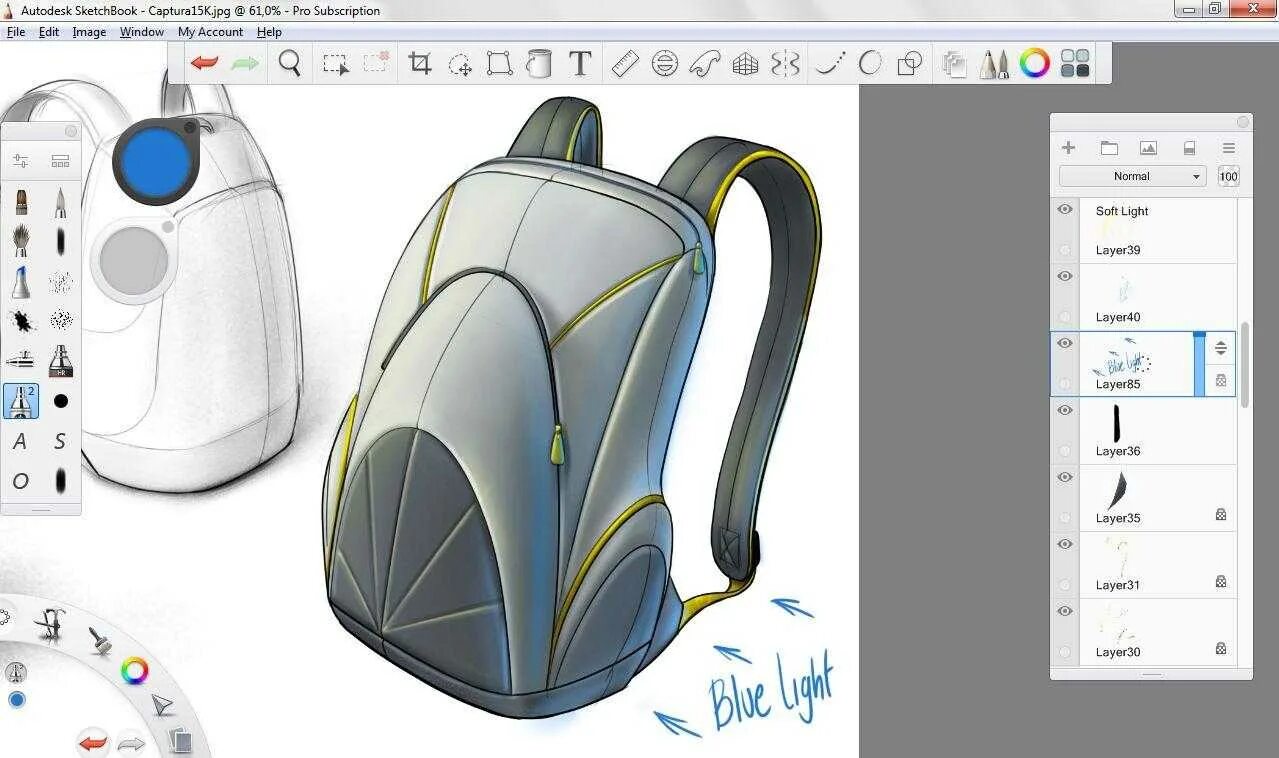The height and width of the screenshot is (758, 1279).
Task: Open the Edit menu
Action: tap(49, 32)
